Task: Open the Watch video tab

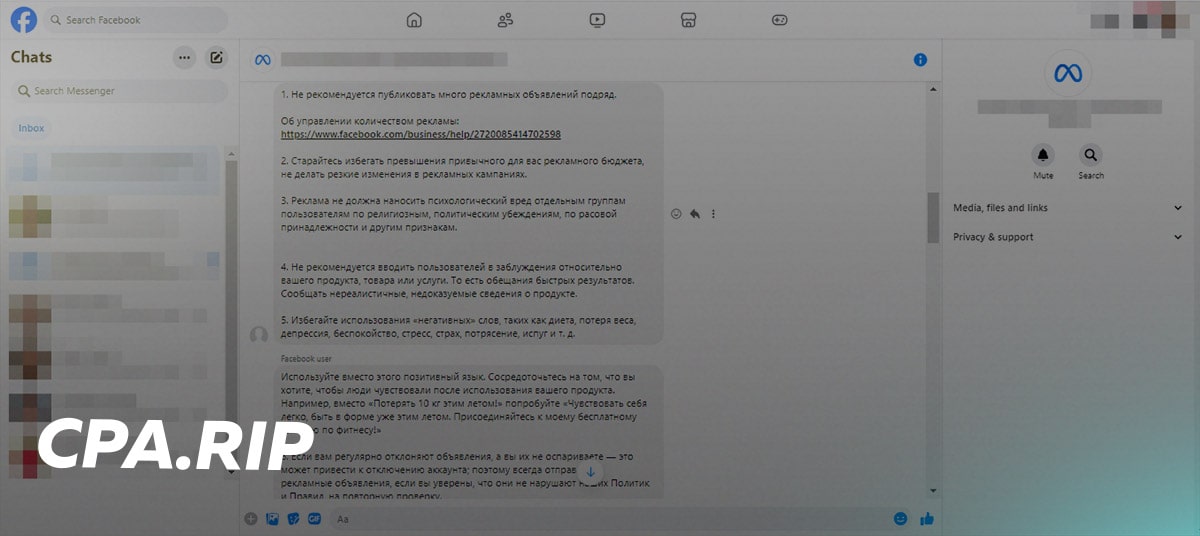Action: click(x=597, y=20)
